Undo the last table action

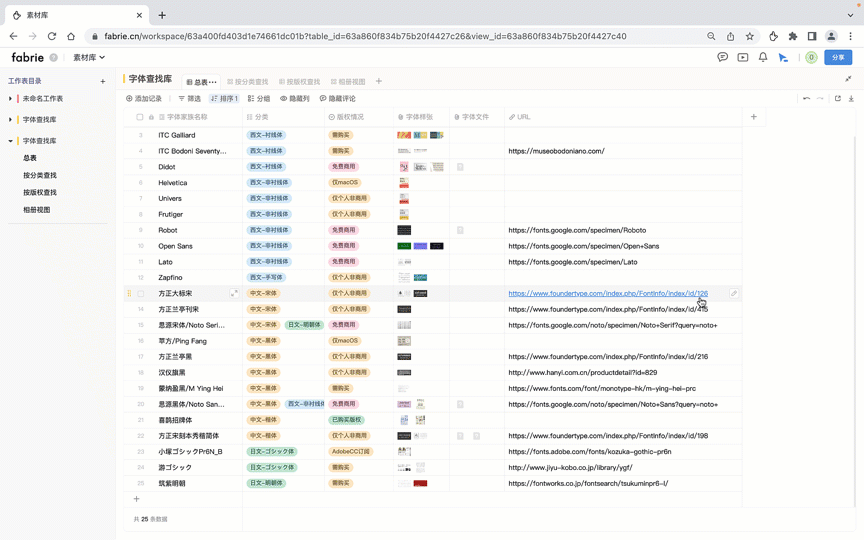coord(806,99)
